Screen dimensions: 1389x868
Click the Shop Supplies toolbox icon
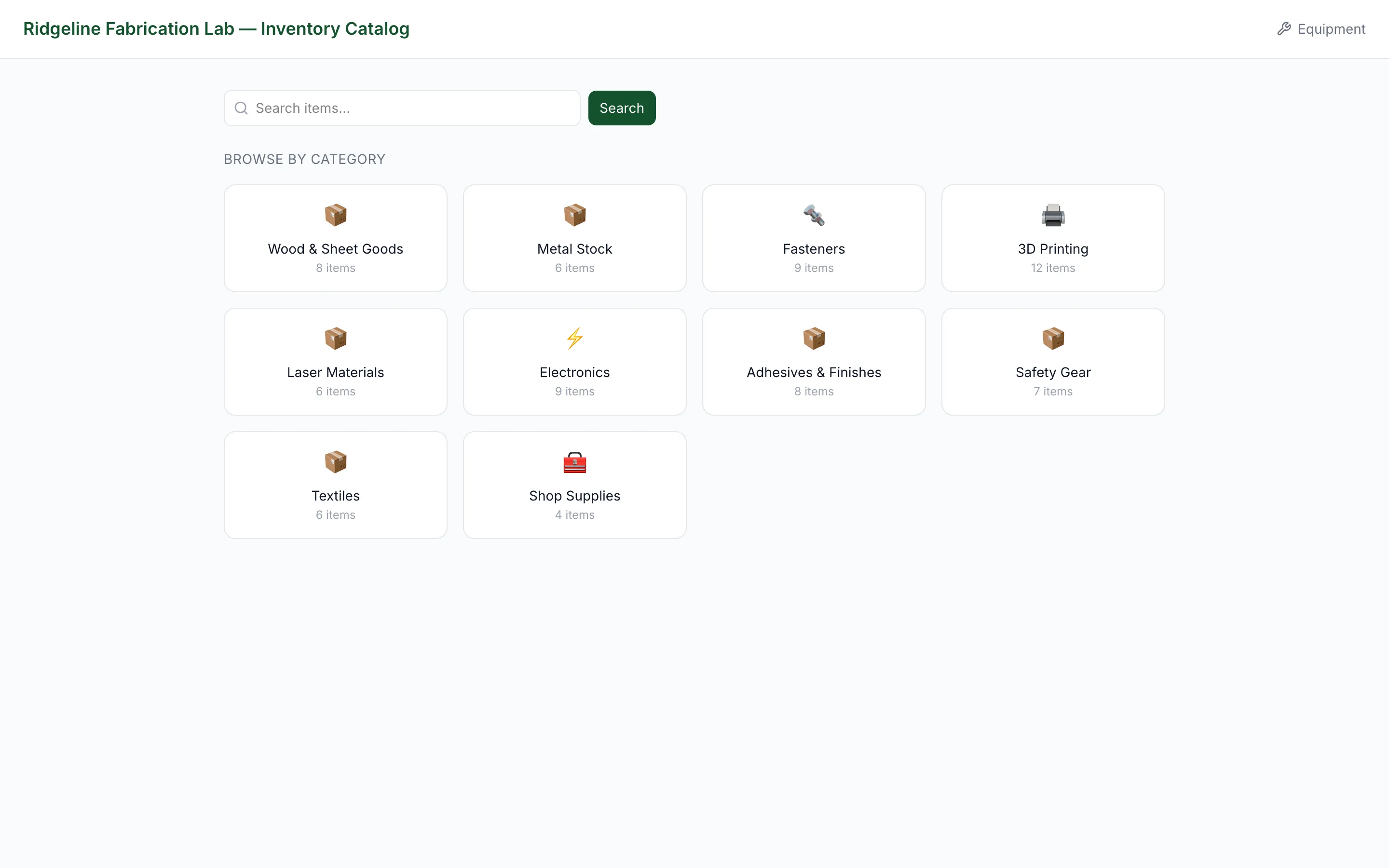[574, 462]
